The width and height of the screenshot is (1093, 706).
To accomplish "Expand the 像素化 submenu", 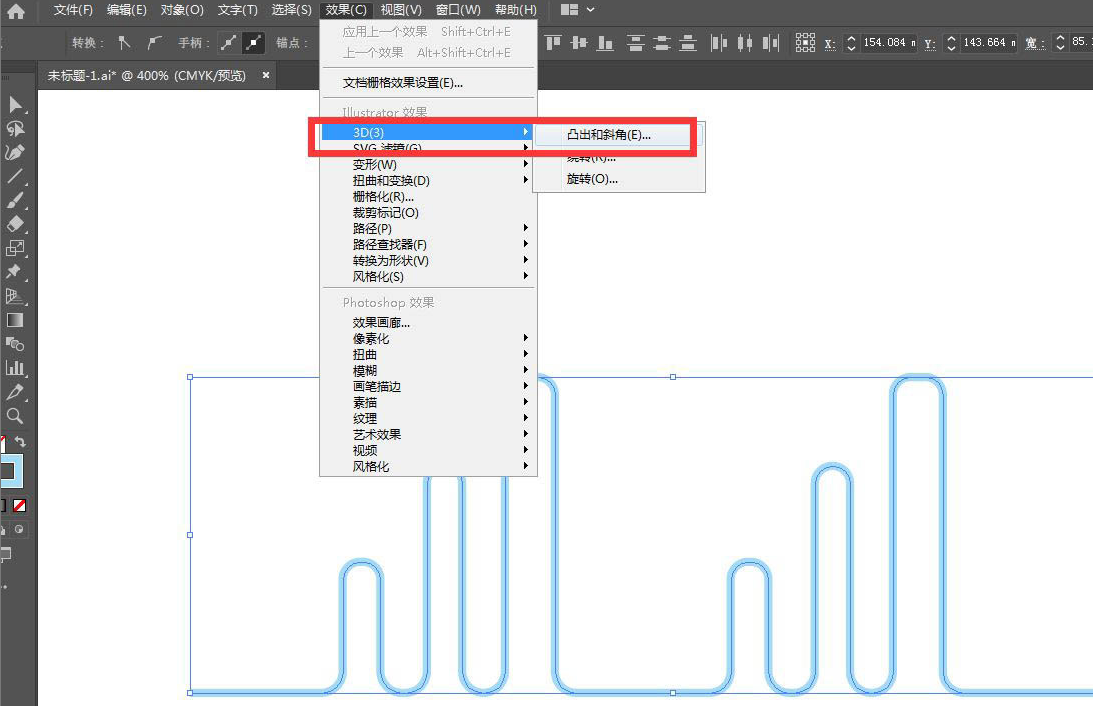I will (x=427, y=339).
